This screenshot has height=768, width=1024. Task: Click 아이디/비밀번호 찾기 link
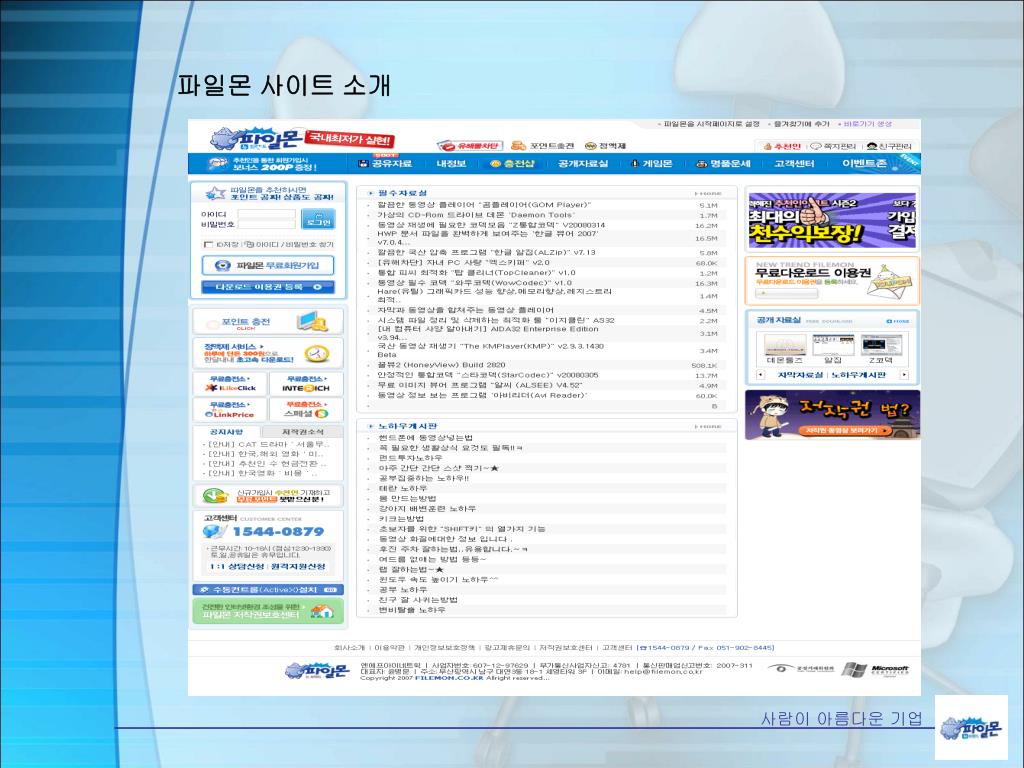coord(289,244)
